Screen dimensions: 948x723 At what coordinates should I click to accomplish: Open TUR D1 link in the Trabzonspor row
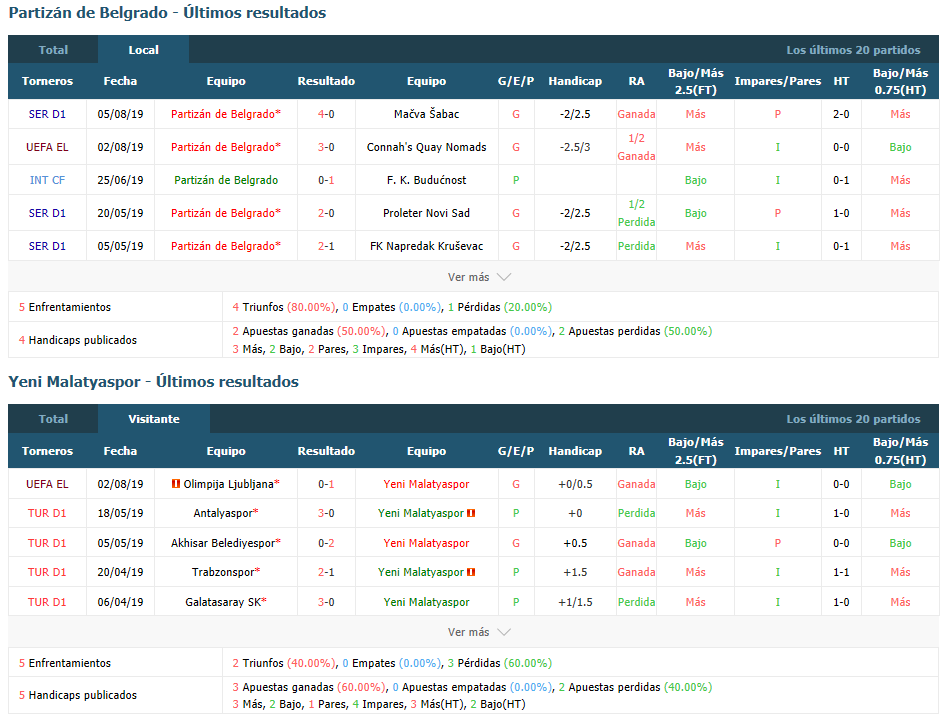tap(47, 572)
